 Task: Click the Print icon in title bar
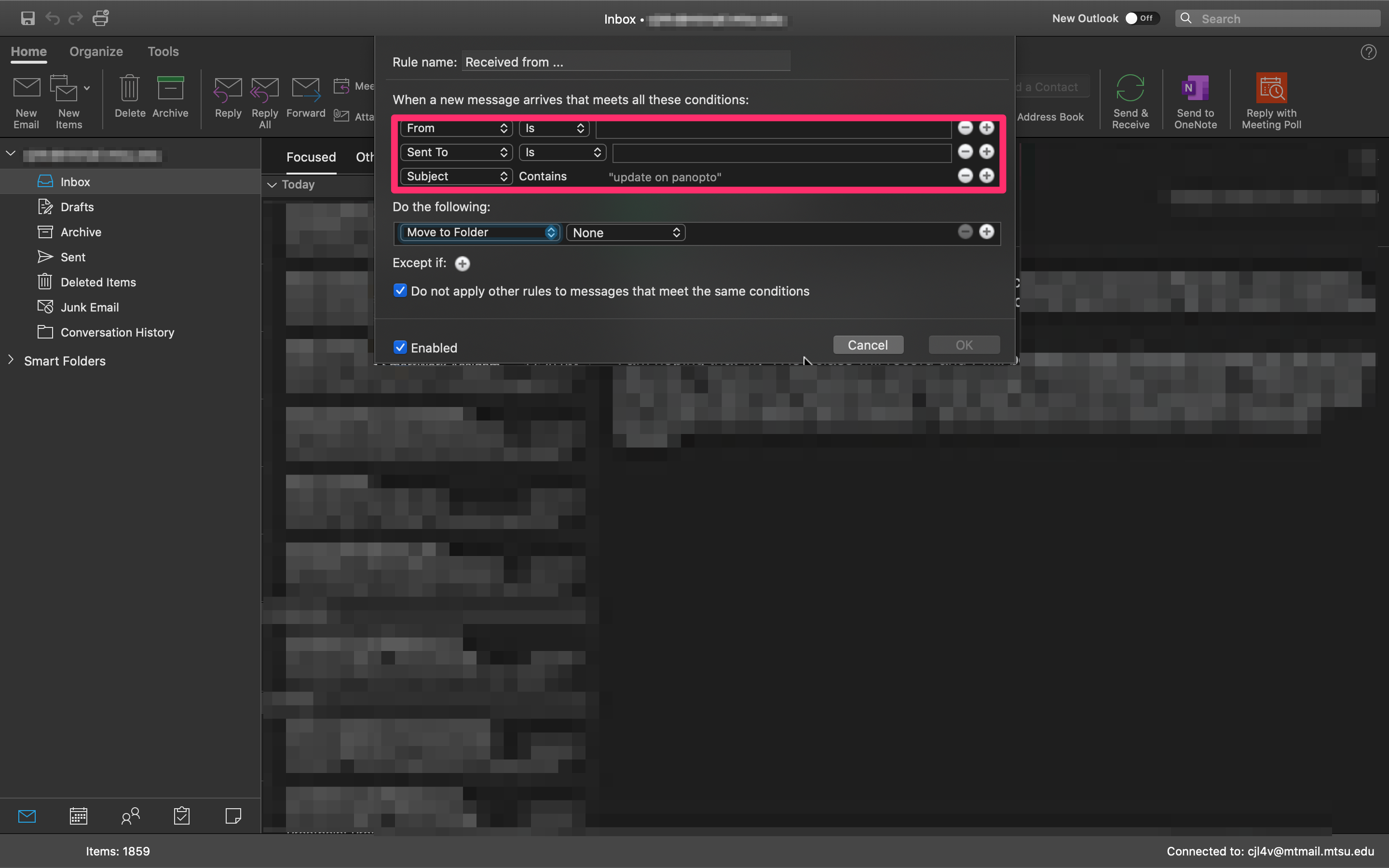coord(101,18)
